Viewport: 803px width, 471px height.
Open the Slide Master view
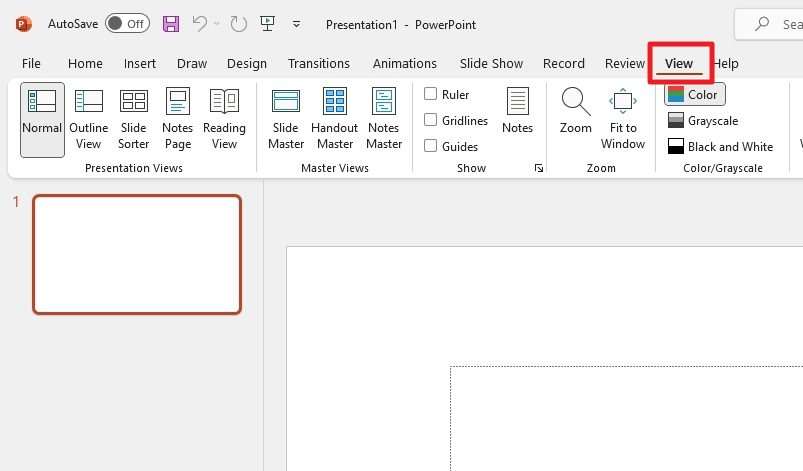point(286,120)
